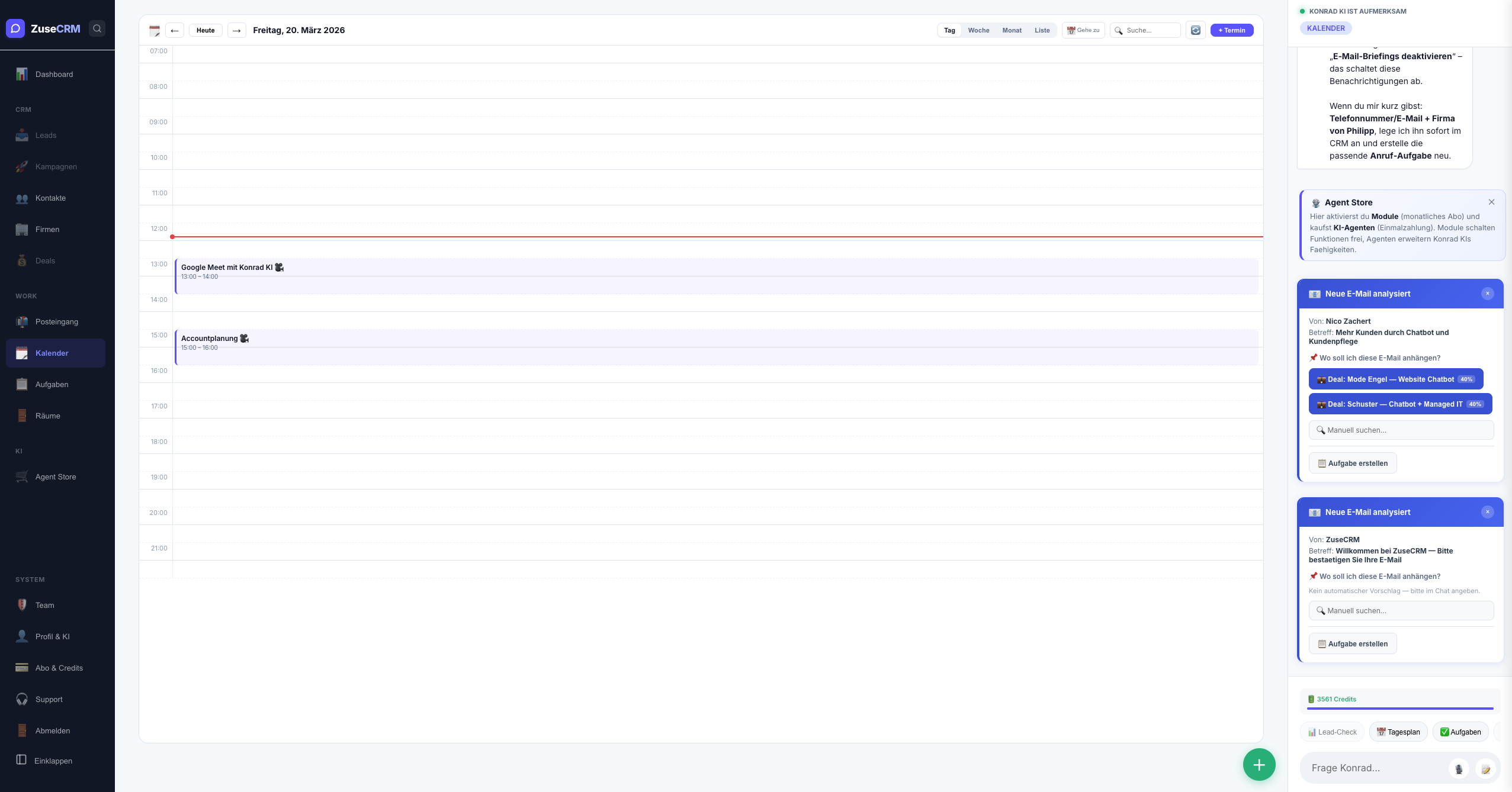Dismiss the ZuseCRM welcome email card
This screenshot has height=792, width=1512.
1488,512
